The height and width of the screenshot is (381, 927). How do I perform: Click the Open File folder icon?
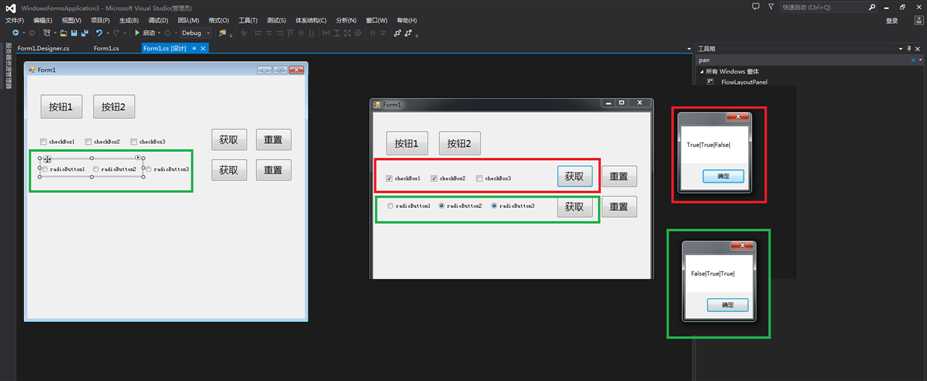tap(63, 33)
